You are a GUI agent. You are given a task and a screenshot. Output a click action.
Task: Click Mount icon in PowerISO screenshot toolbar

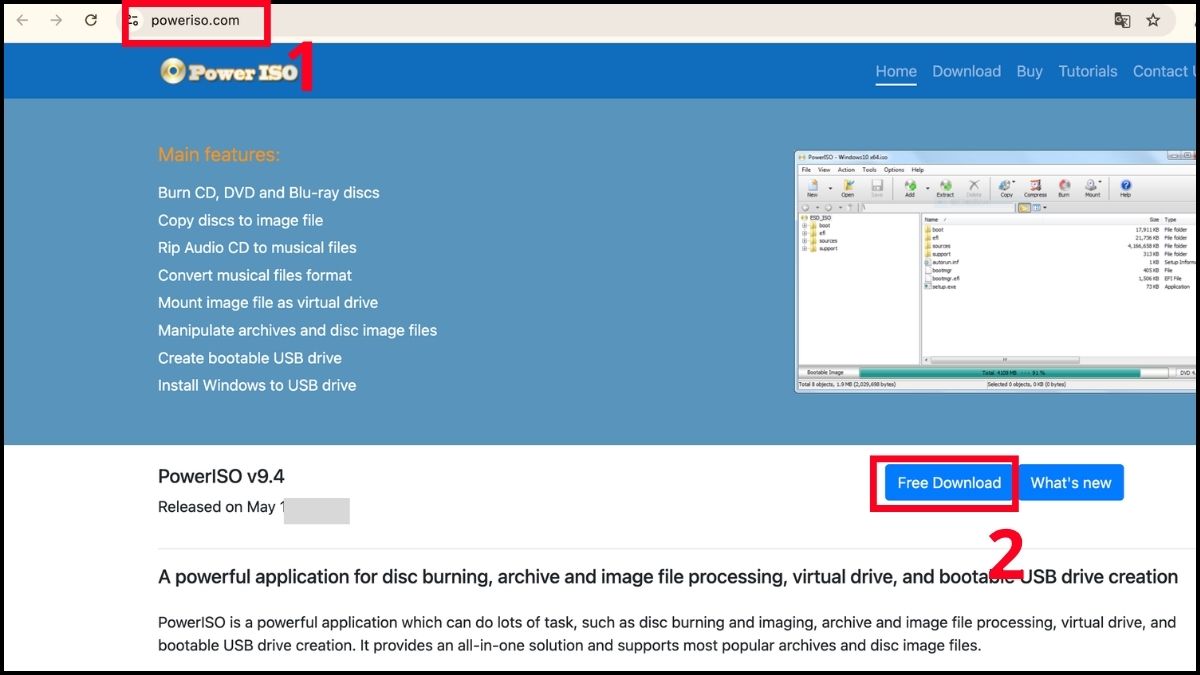point(1093,188)
